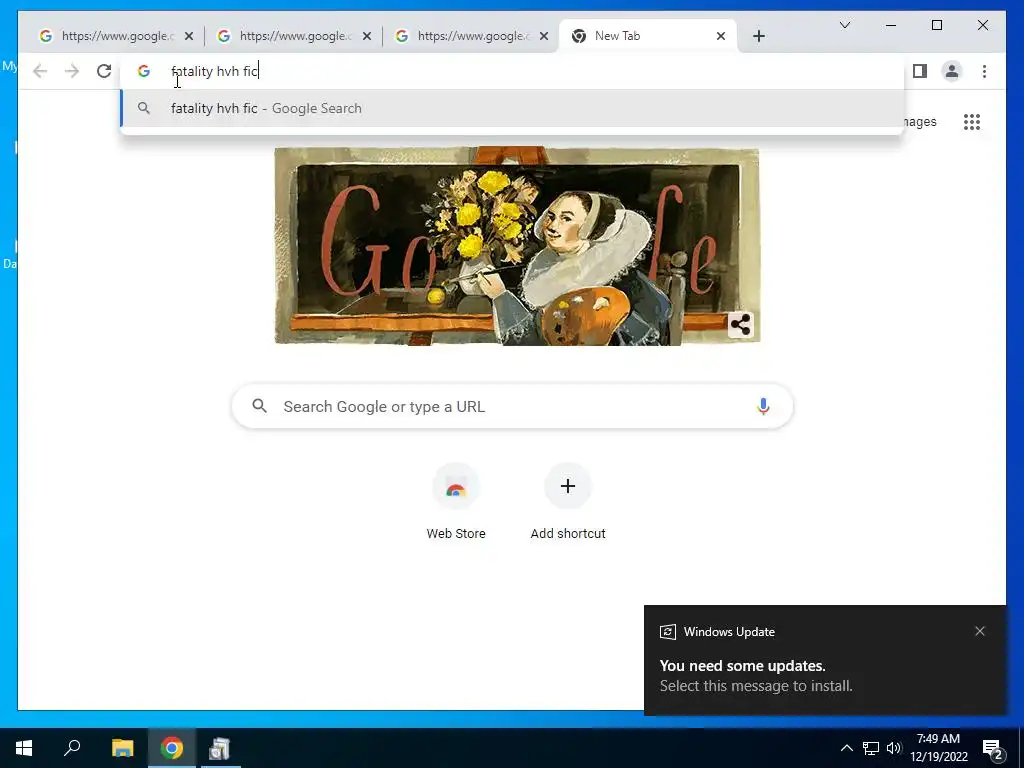Open the Google apps grid

point(972,122)
